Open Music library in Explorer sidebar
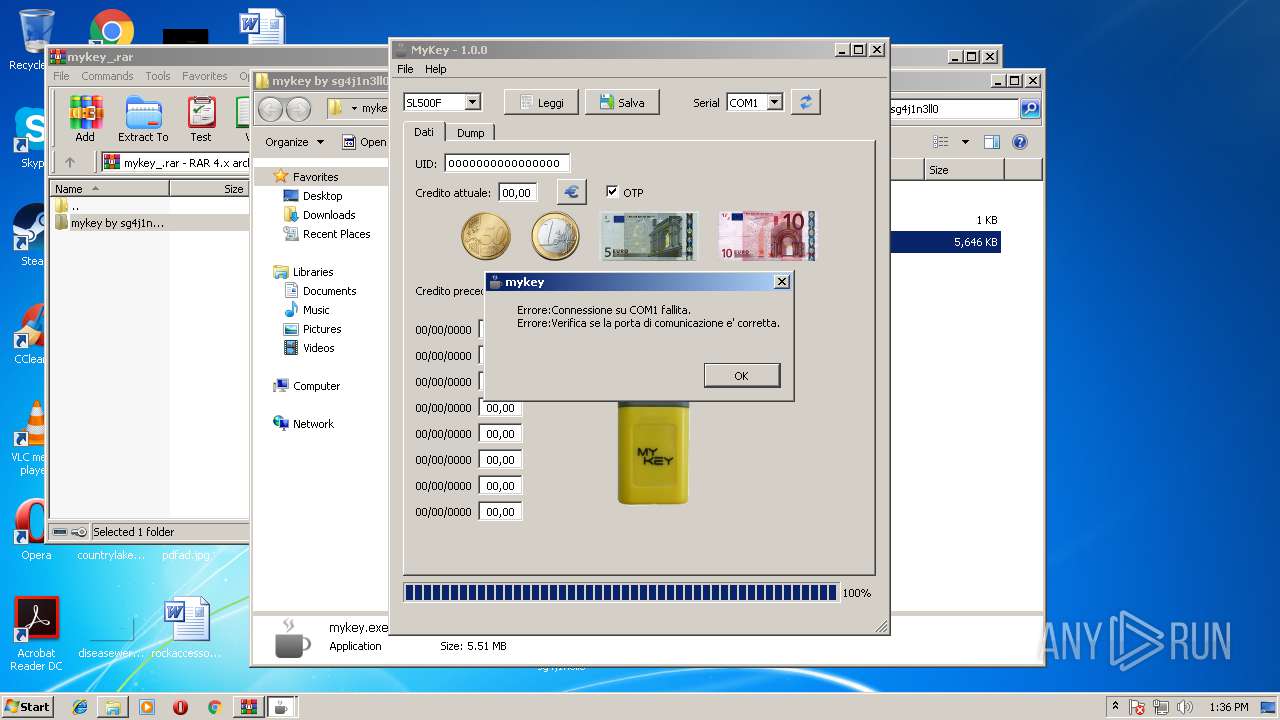The height and width of the screenshot is (720, 1280). click(316, 310)
